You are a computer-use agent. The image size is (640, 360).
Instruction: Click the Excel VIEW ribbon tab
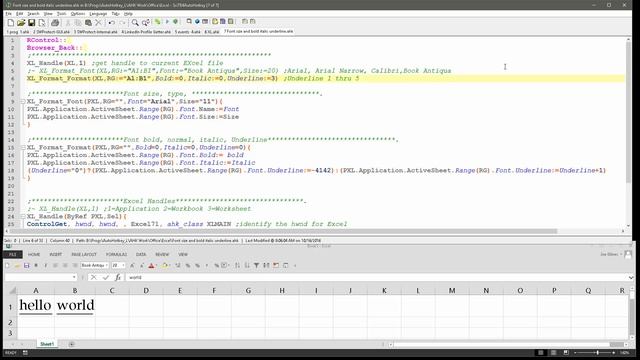(183, 254)
